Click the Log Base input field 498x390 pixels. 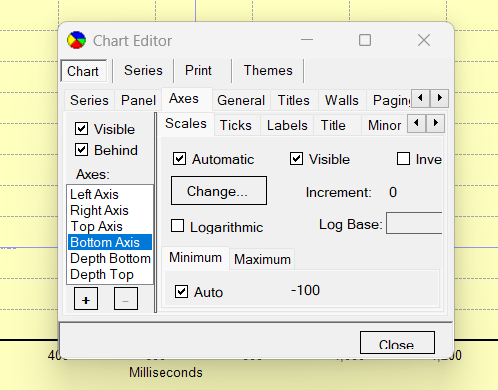[414, 223]
